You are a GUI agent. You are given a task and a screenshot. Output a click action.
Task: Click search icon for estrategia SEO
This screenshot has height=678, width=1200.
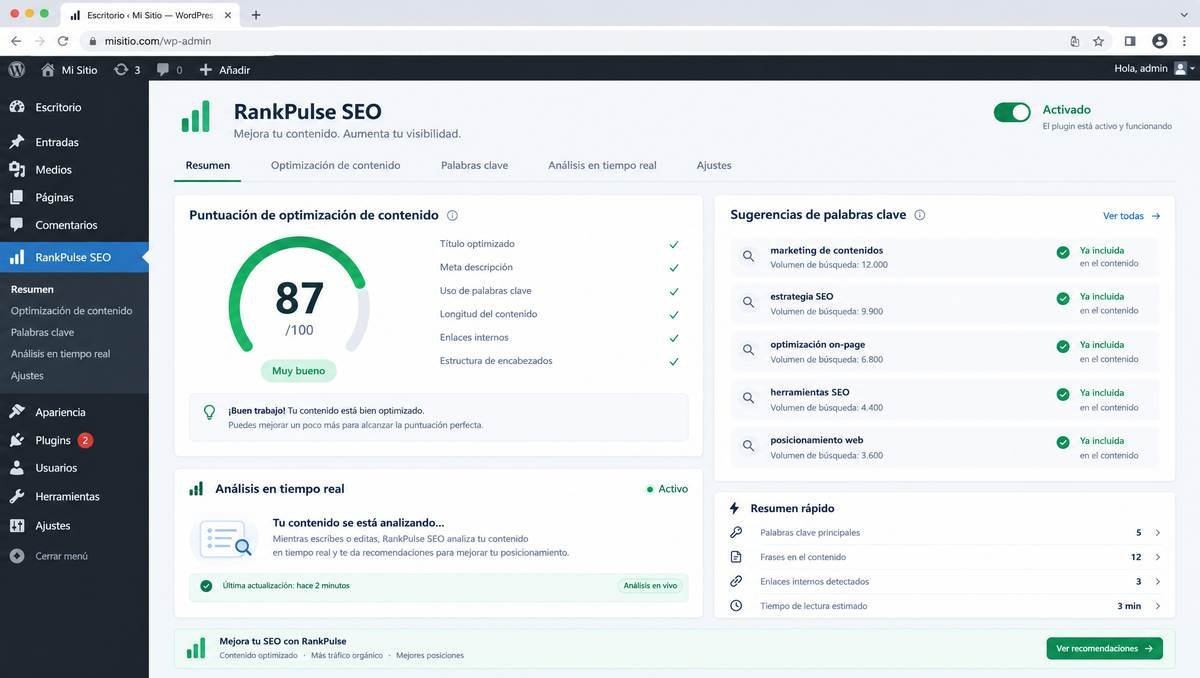pos(748,303)
